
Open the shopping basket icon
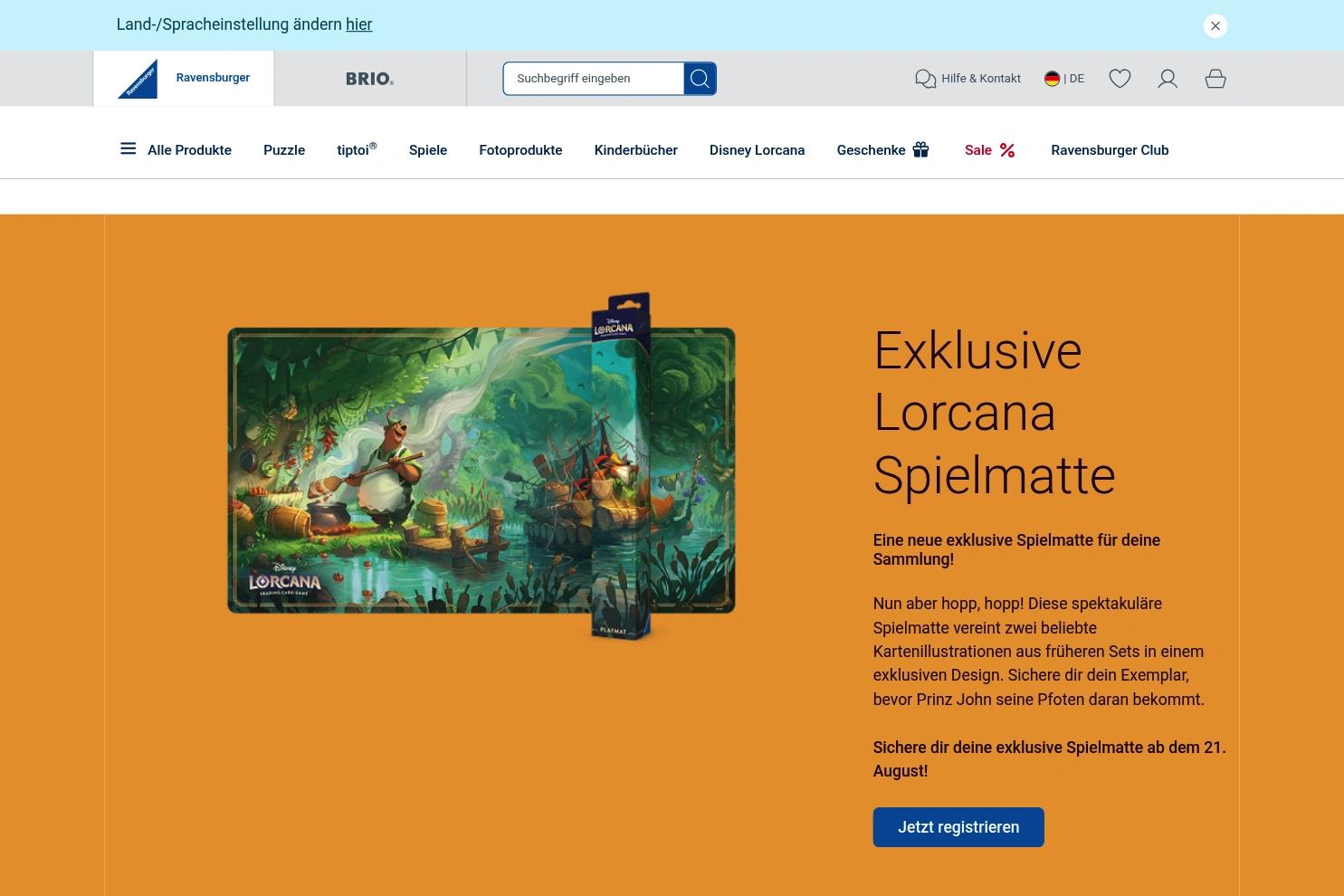(x=1215, y=79)
